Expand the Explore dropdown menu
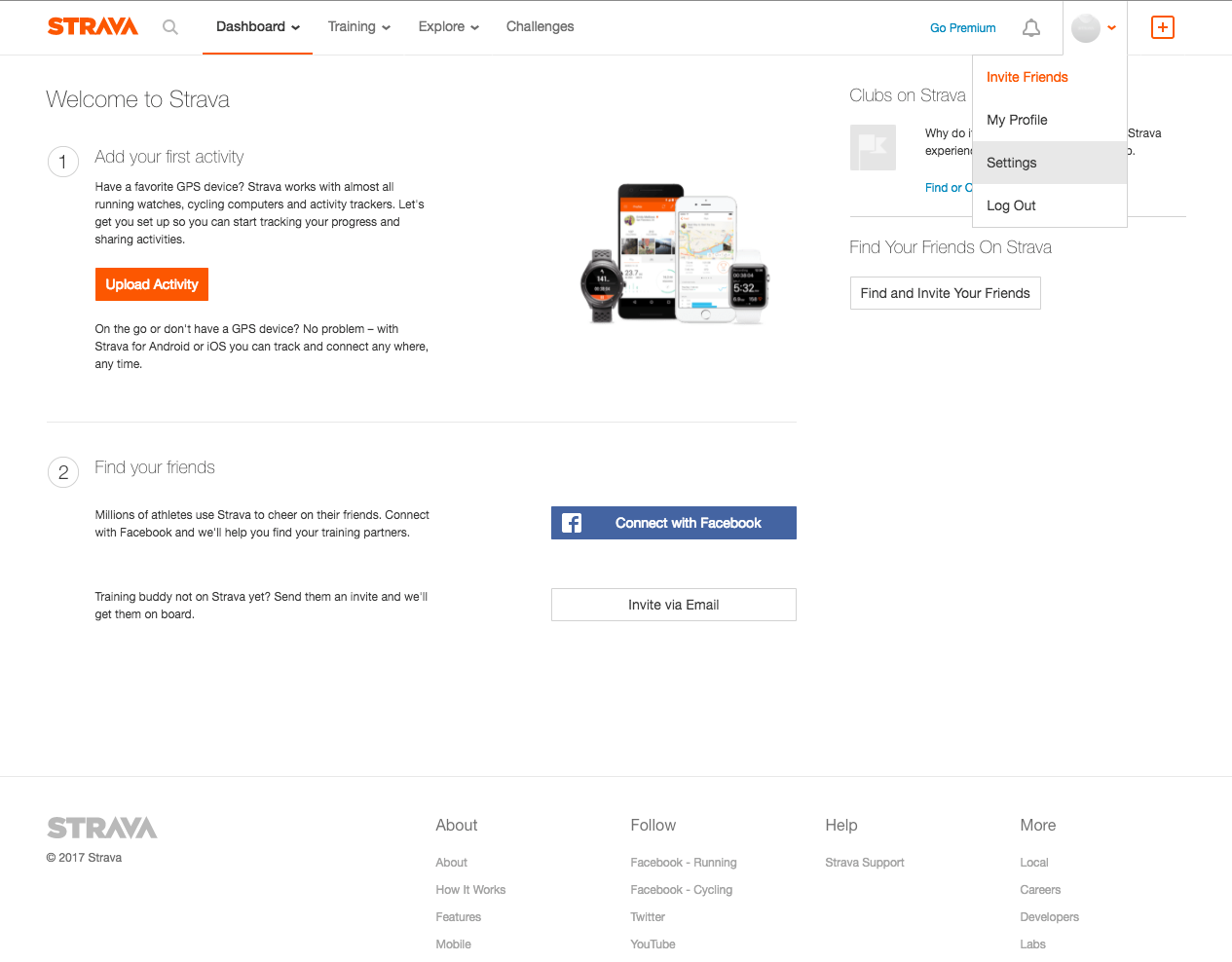Screen dimensions: 1232x962 [448, 27]
